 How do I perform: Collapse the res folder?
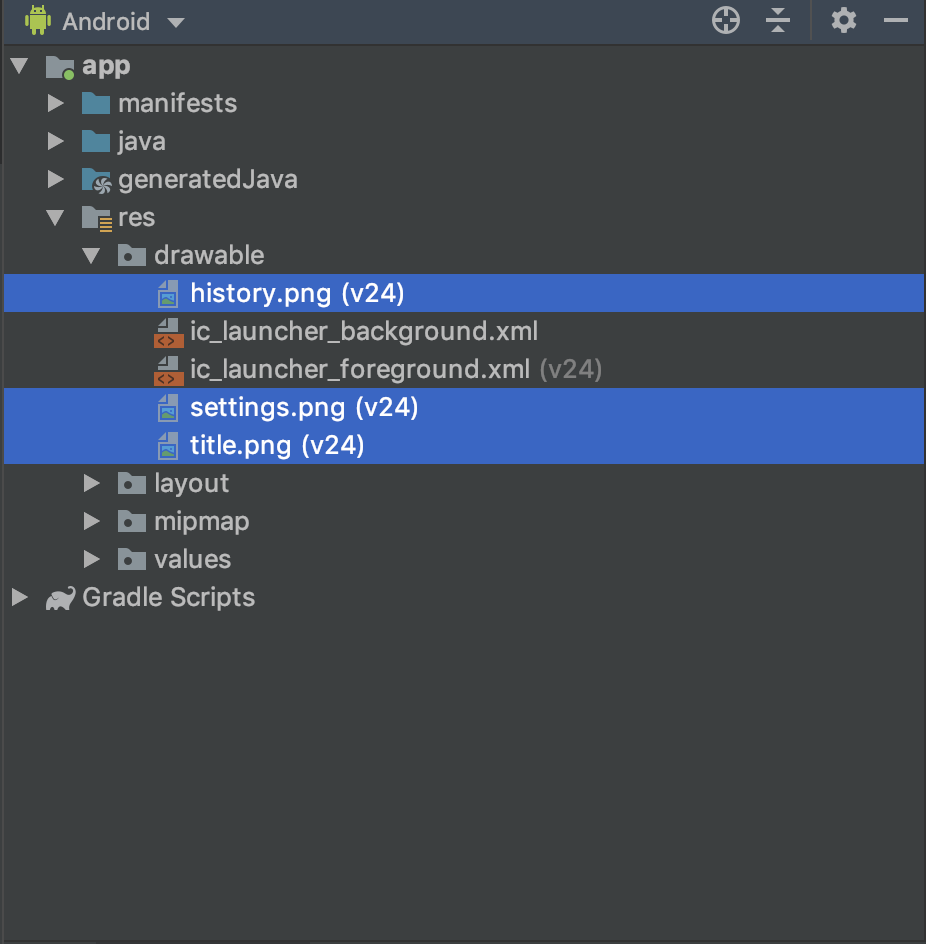click(55, 217)
